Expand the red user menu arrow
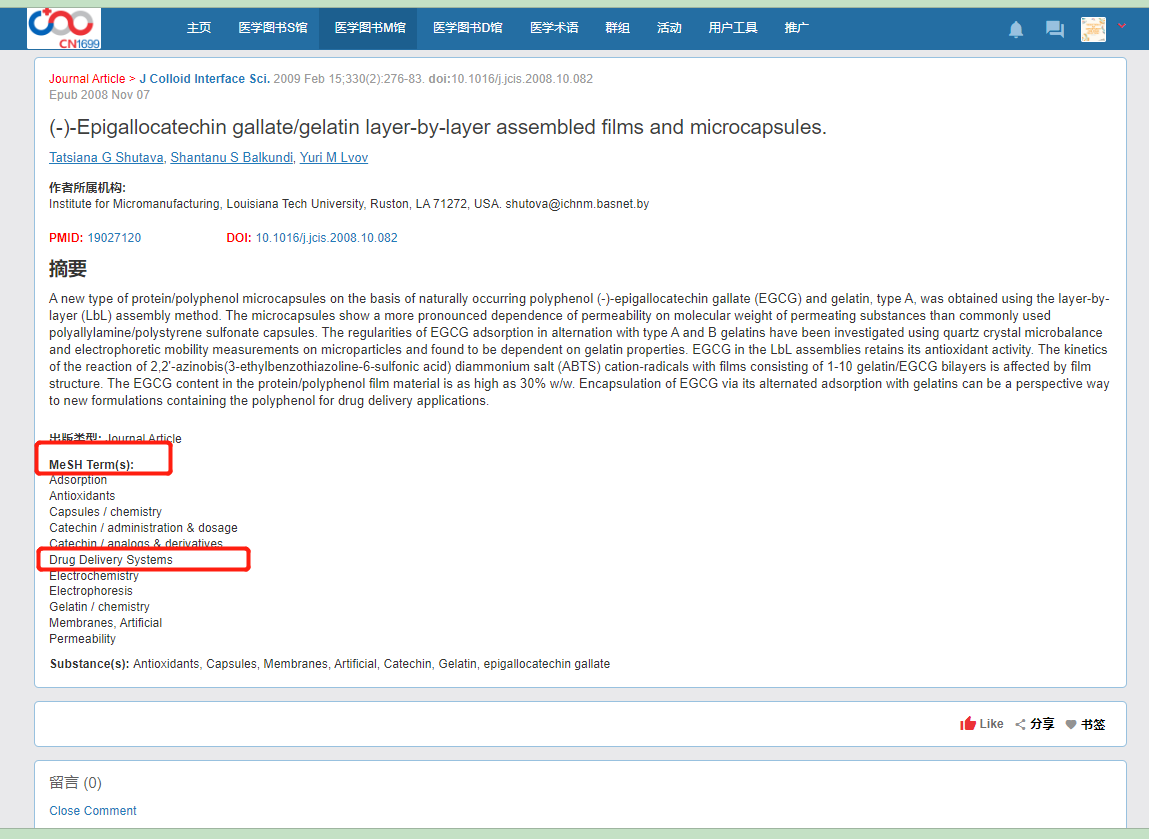 click(x=1122, y=26)
